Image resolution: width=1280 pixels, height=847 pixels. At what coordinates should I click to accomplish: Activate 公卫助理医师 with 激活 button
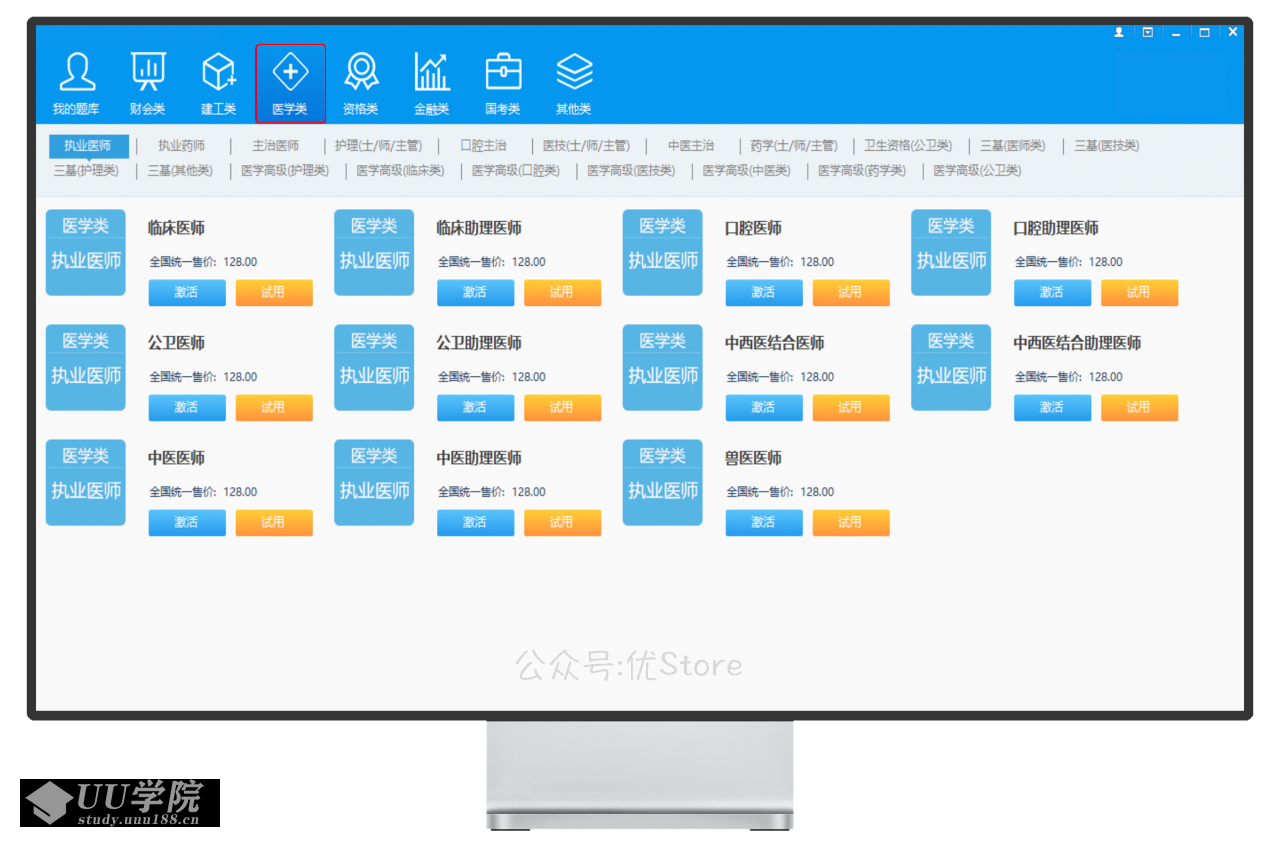(x=475, y=407)
